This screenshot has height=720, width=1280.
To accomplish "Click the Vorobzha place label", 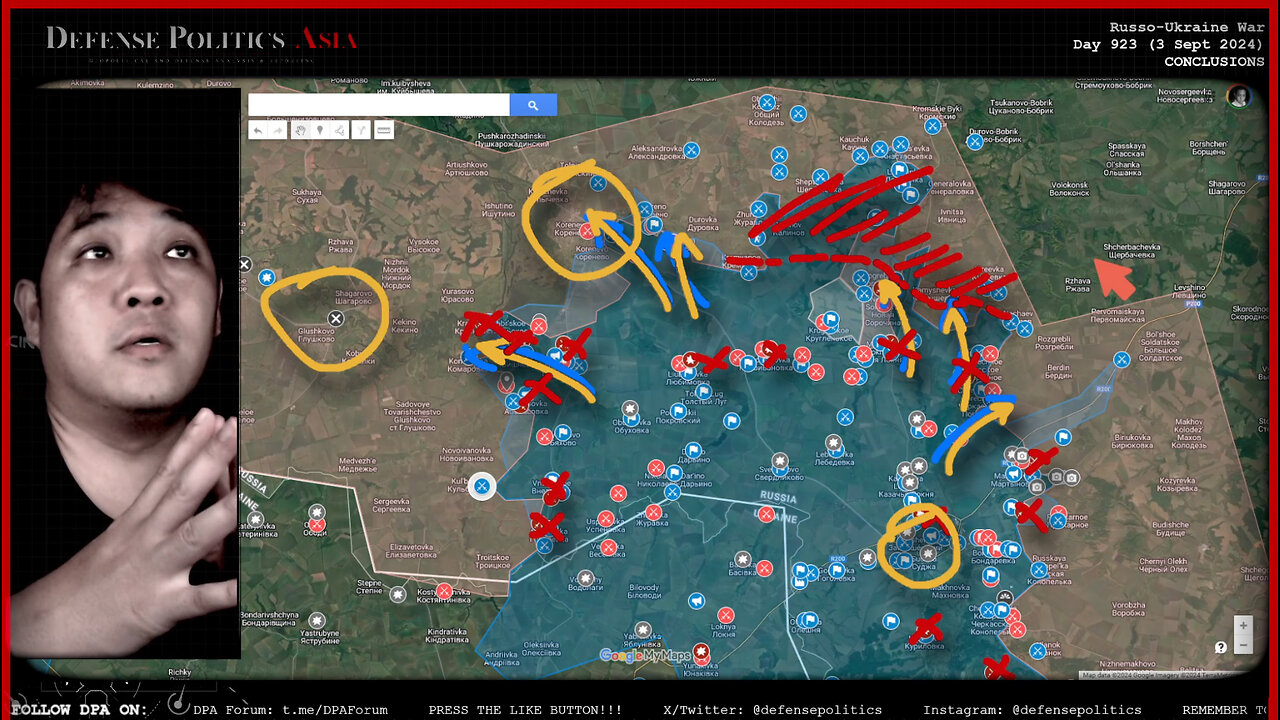I will coord(1128,609).
